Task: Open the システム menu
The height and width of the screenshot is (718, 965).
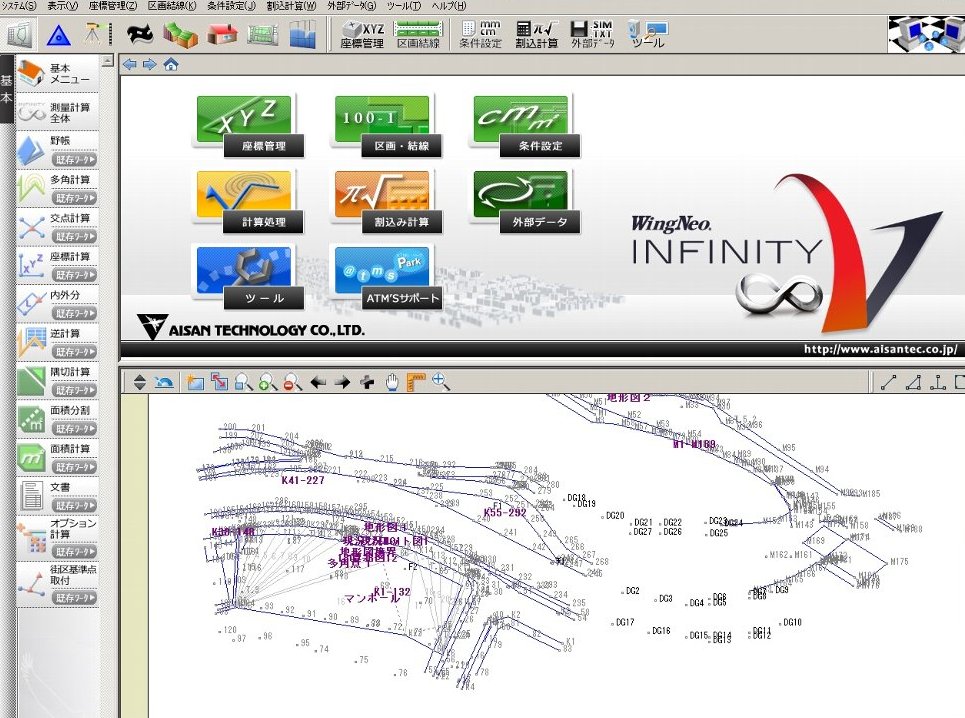Action: [x=18, y=6]
